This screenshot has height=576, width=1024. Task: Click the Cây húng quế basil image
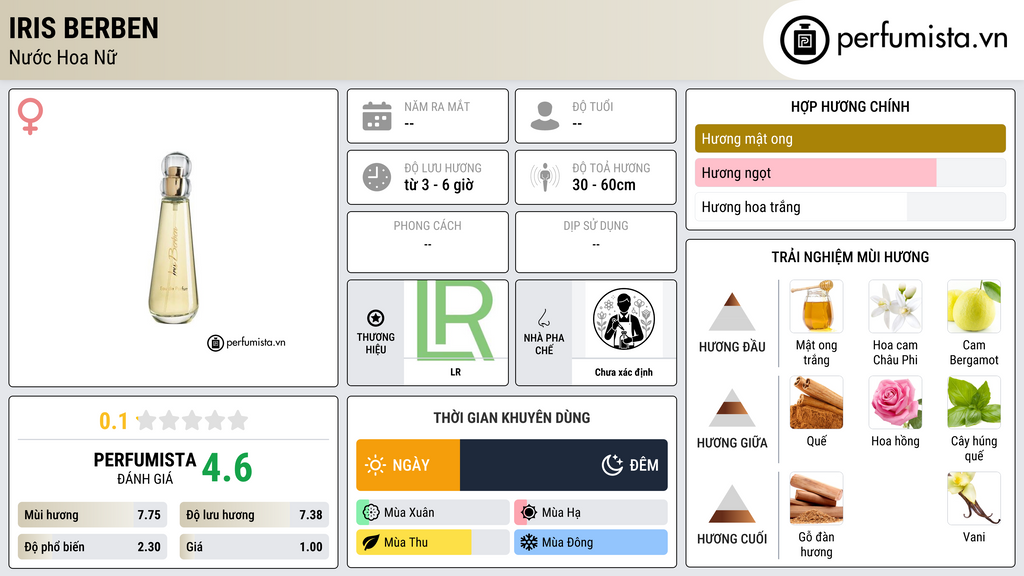(974, 402)
